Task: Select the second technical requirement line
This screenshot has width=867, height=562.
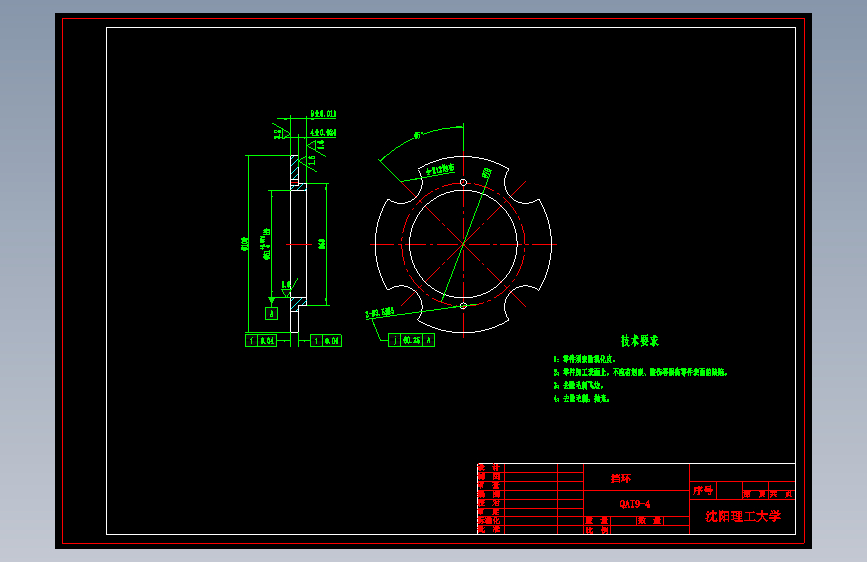Action: 641,372
